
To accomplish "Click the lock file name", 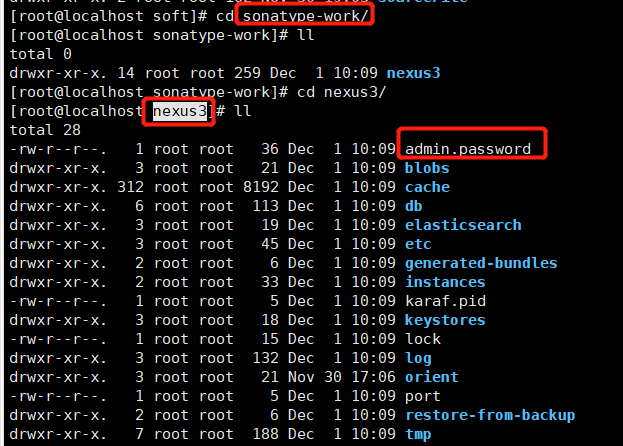I will coord(423,339).
